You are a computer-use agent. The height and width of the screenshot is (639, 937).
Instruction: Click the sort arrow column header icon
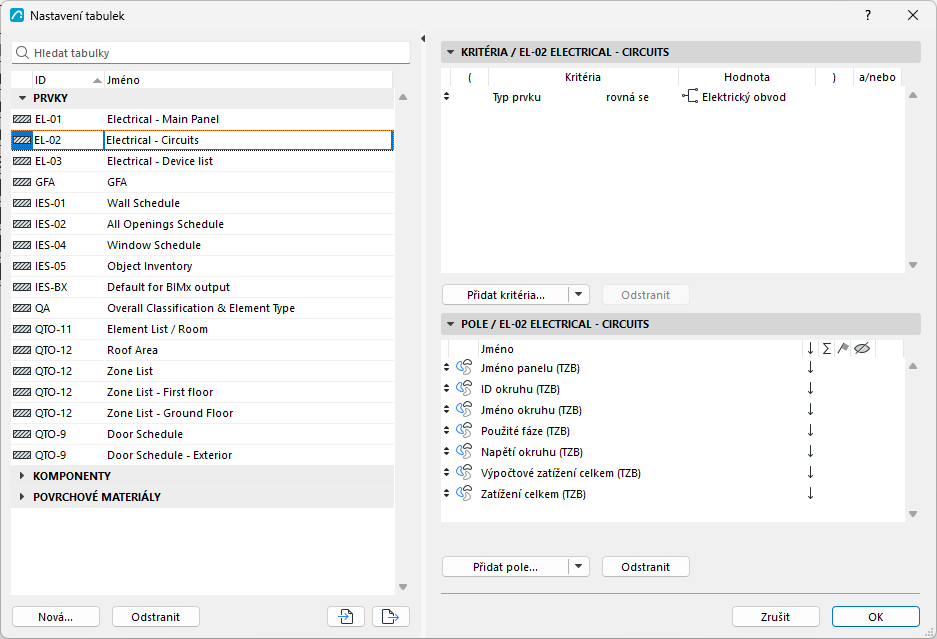point(810,348)
